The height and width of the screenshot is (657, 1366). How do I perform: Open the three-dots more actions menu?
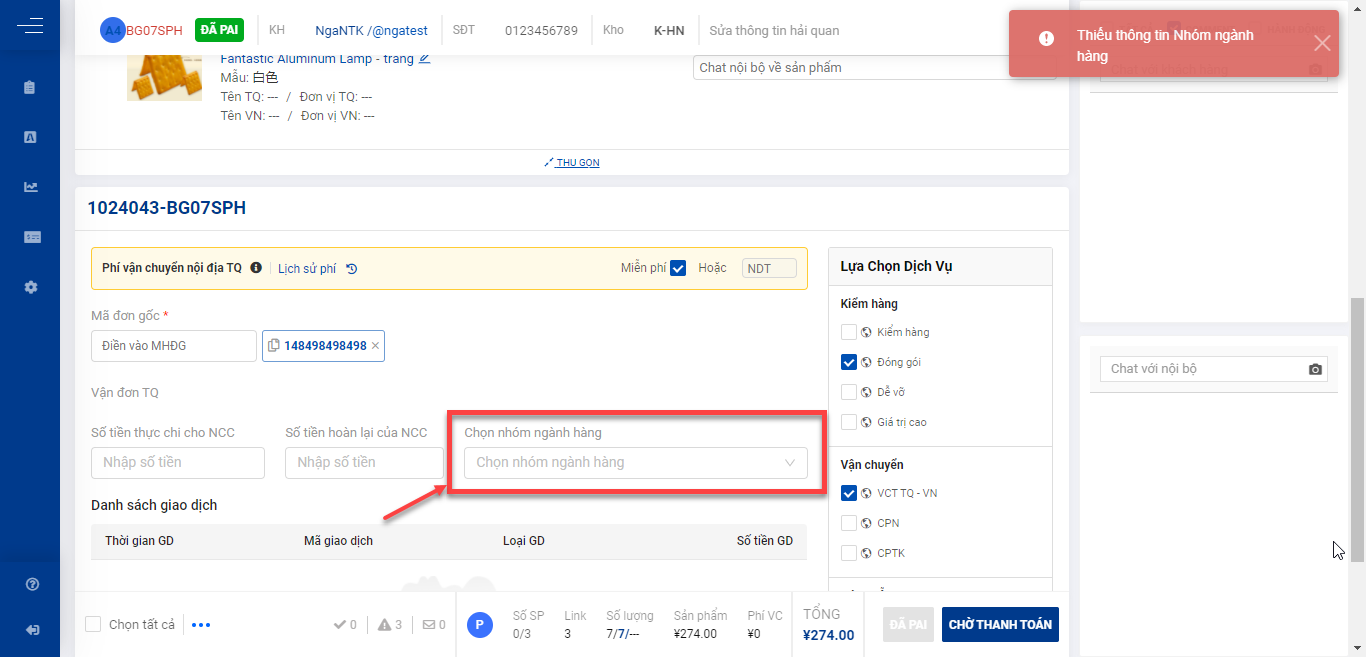pyautogui.click(x=201, y=625)
